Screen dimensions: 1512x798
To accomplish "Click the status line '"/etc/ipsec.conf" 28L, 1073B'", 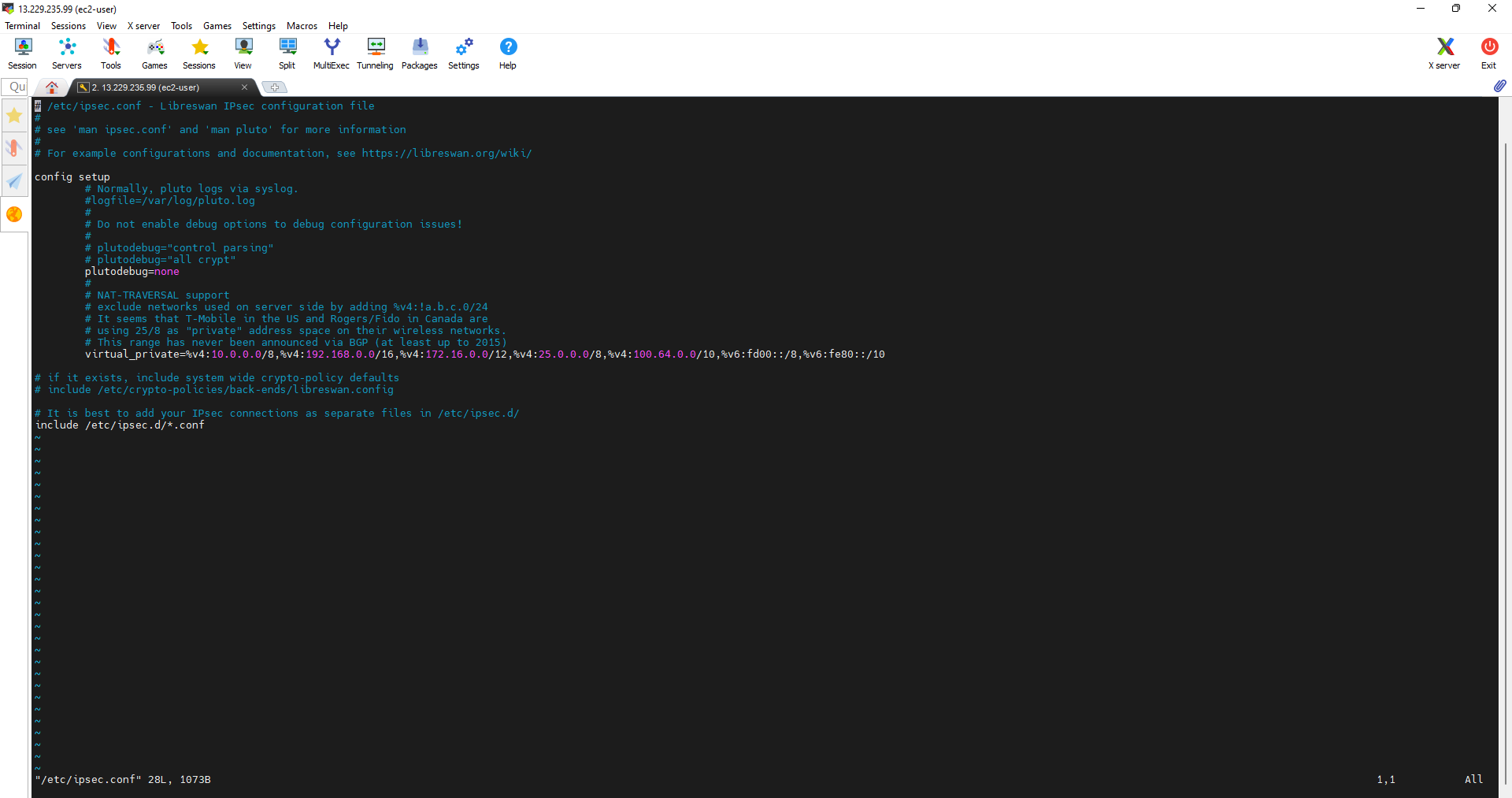I will pyautogui.click(x=123, y=780).
